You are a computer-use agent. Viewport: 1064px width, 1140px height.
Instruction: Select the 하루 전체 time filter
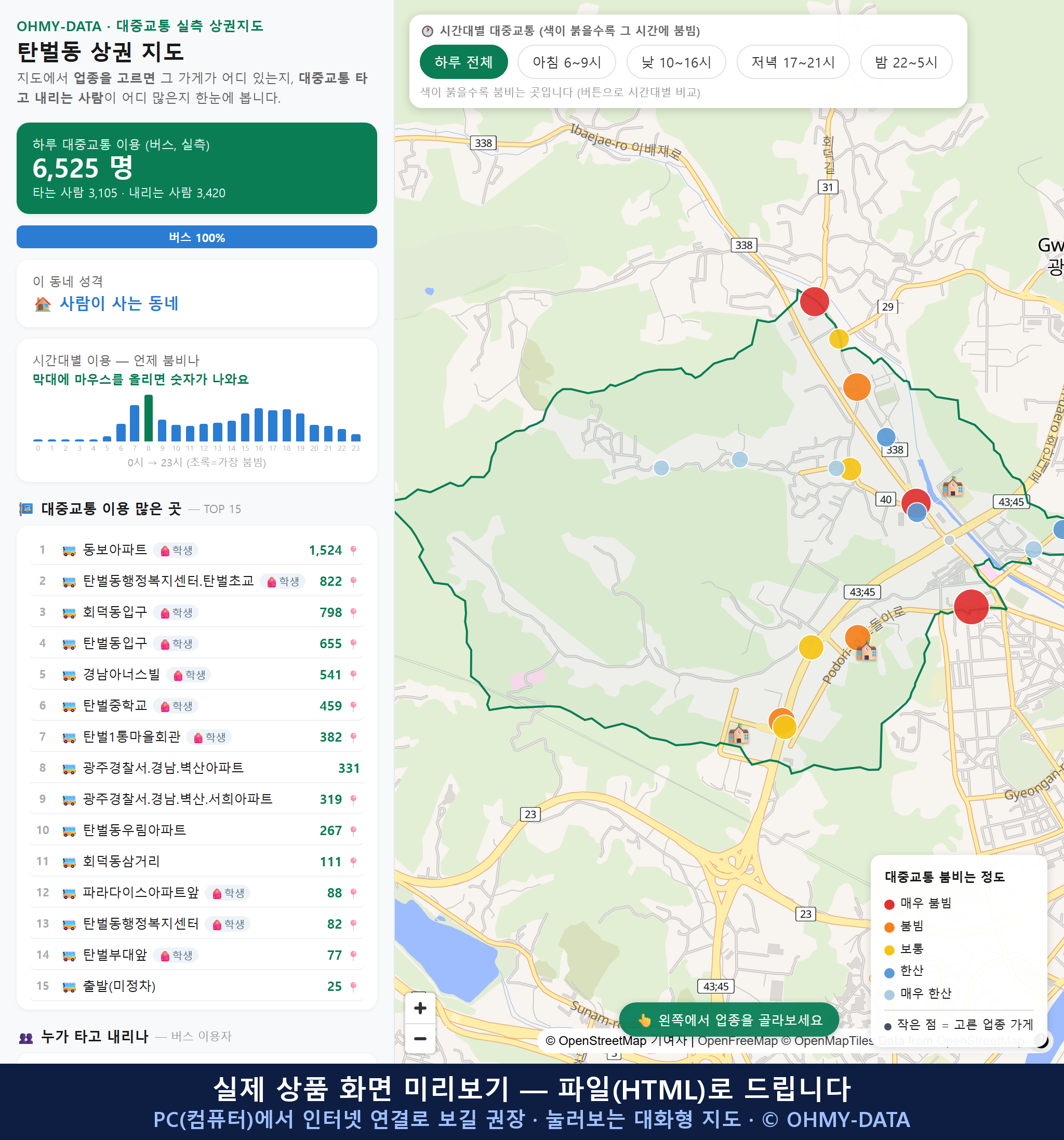click(x=463, y=62)
